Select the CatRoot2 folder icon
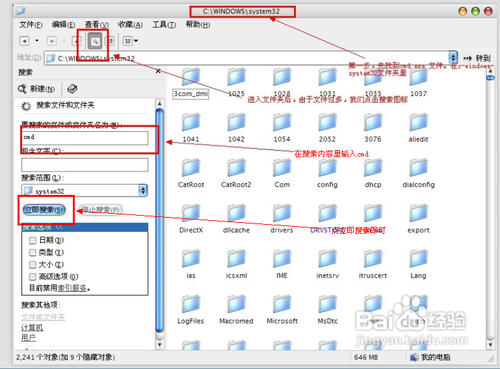Viewport: 500px width, 369px height. 236,168
